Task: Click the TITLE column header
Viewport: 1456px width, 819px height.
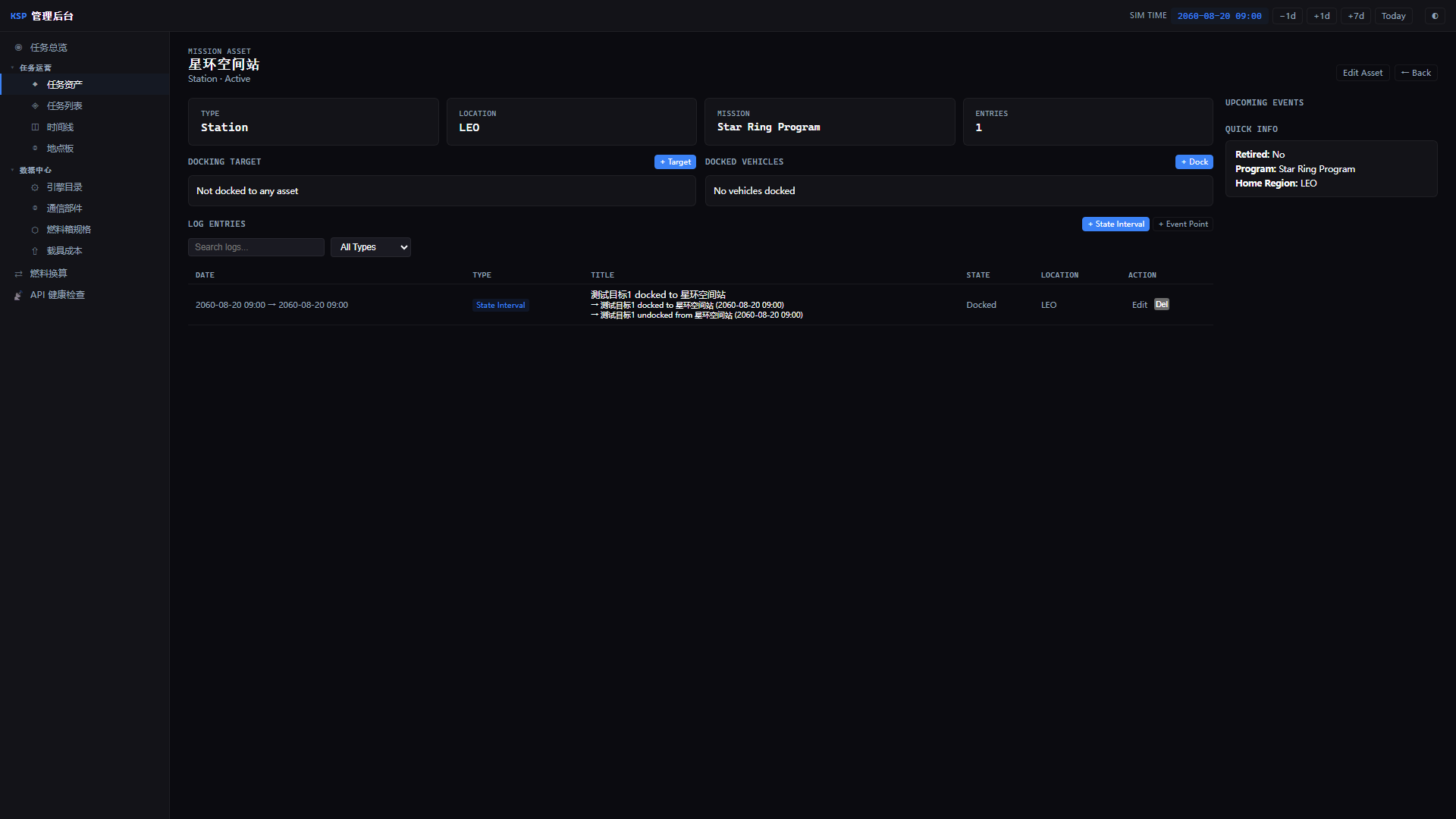Action: tap(603, 275)
